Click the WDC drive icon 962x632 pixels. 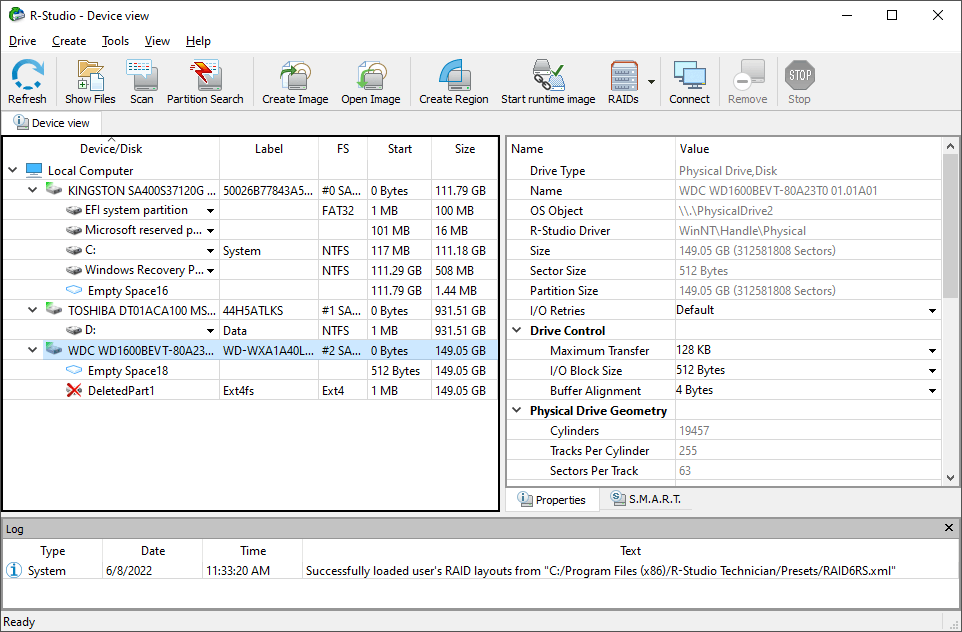coord(54,350)
